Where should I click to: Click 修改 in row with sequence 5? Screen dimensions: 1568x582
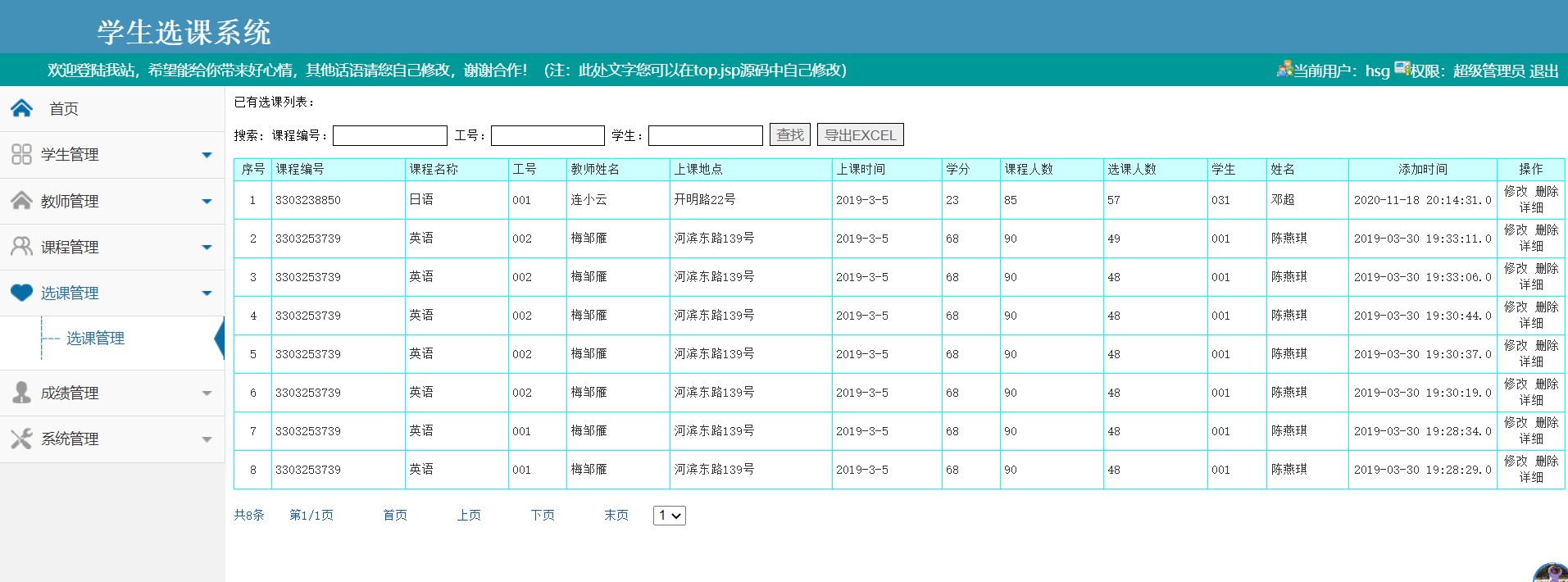[1516, 345]
